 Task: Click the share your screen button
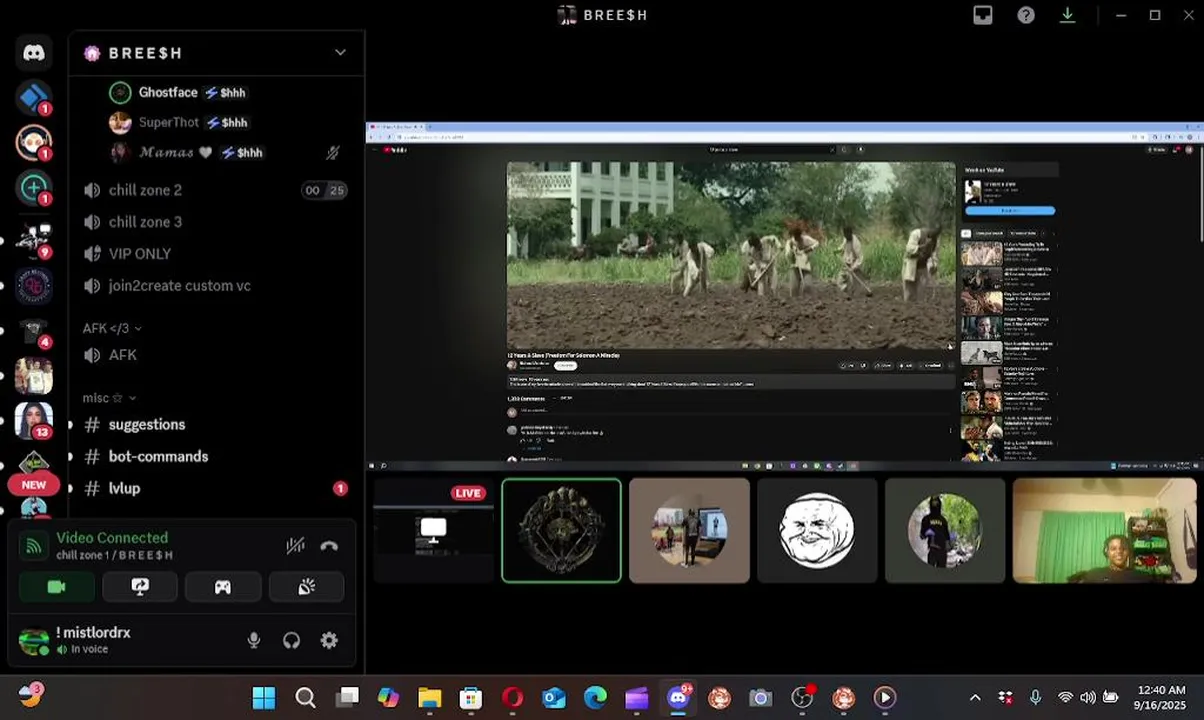coord(140,587)
